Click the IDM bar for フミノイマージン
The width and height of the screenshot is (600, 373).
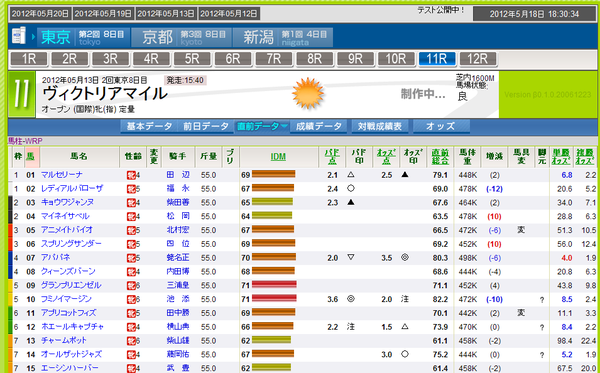point(274,298)
